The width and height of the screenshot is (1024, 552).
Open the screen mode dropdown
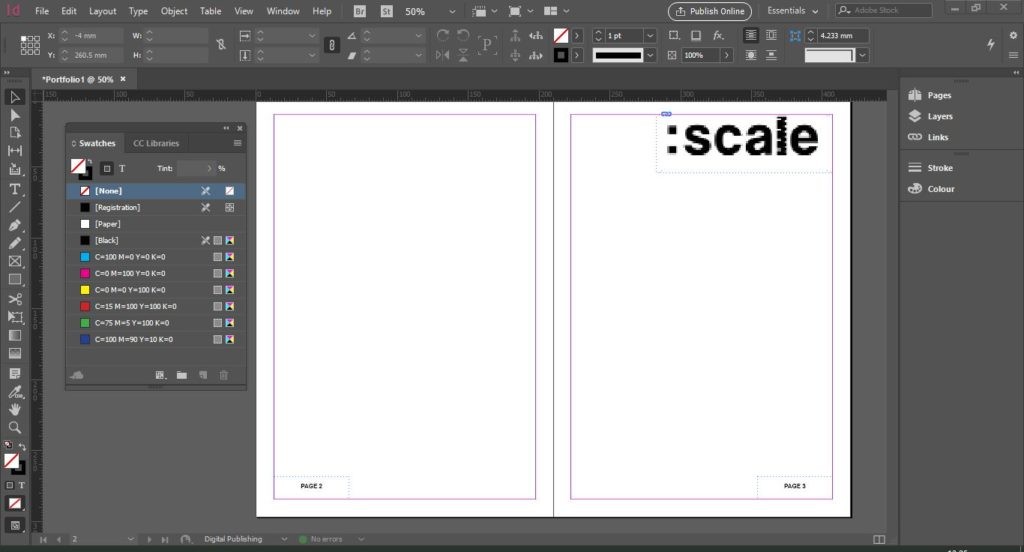point(520,11)
